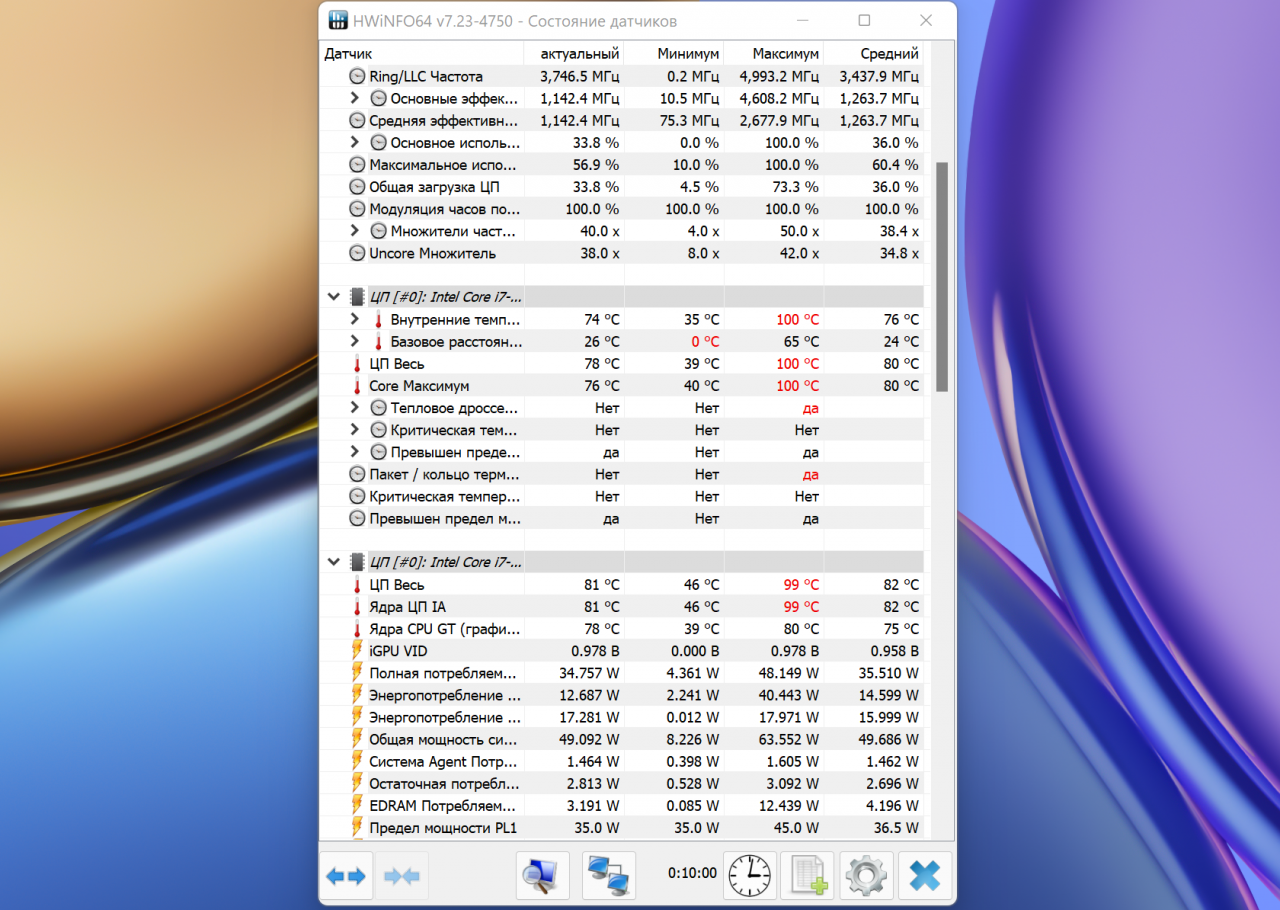Select the Превышен предел м... row
This screenshot has width=1280, height=910.
(x=622, y=519)
